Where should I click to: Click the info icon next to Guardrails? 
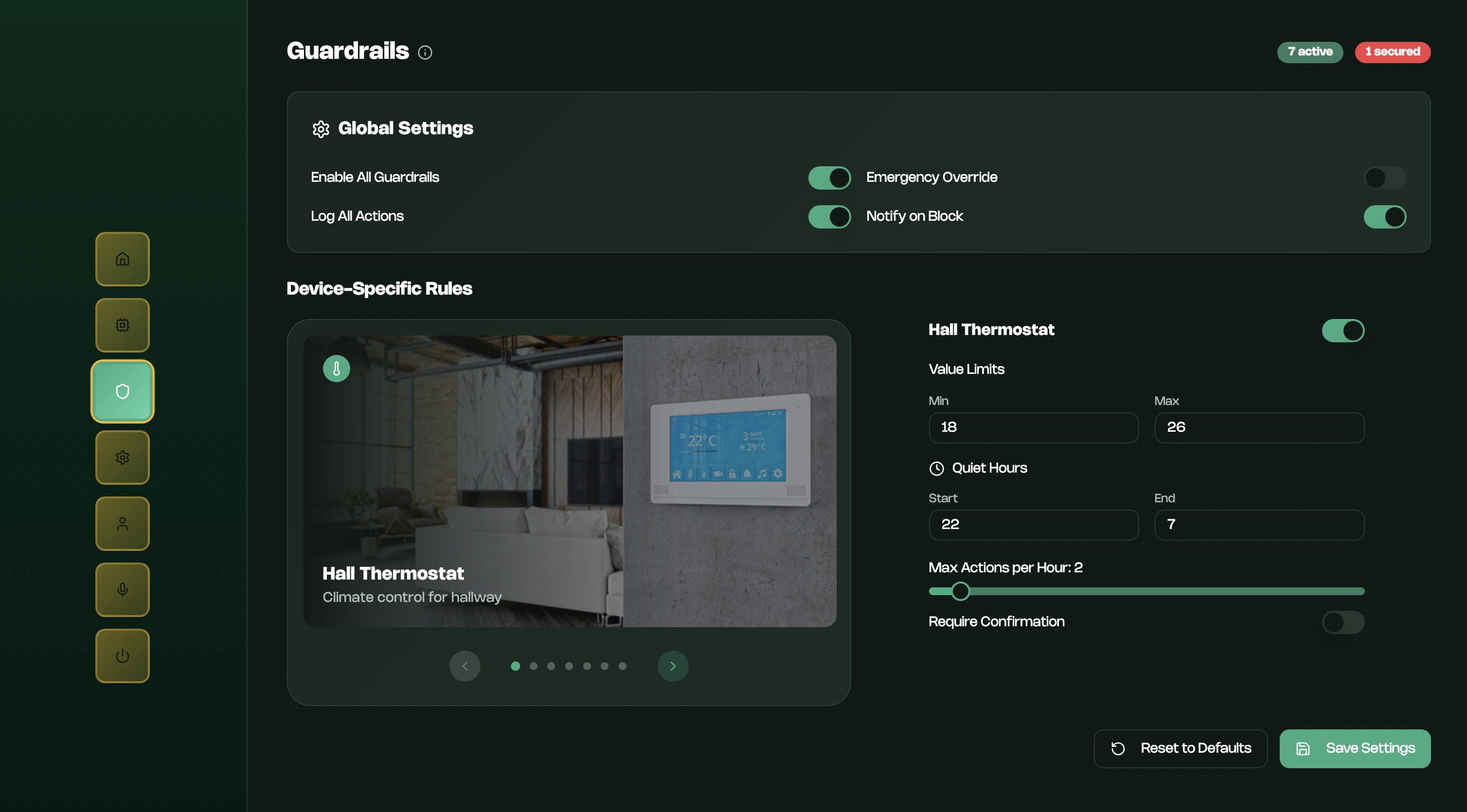point(425,53)
